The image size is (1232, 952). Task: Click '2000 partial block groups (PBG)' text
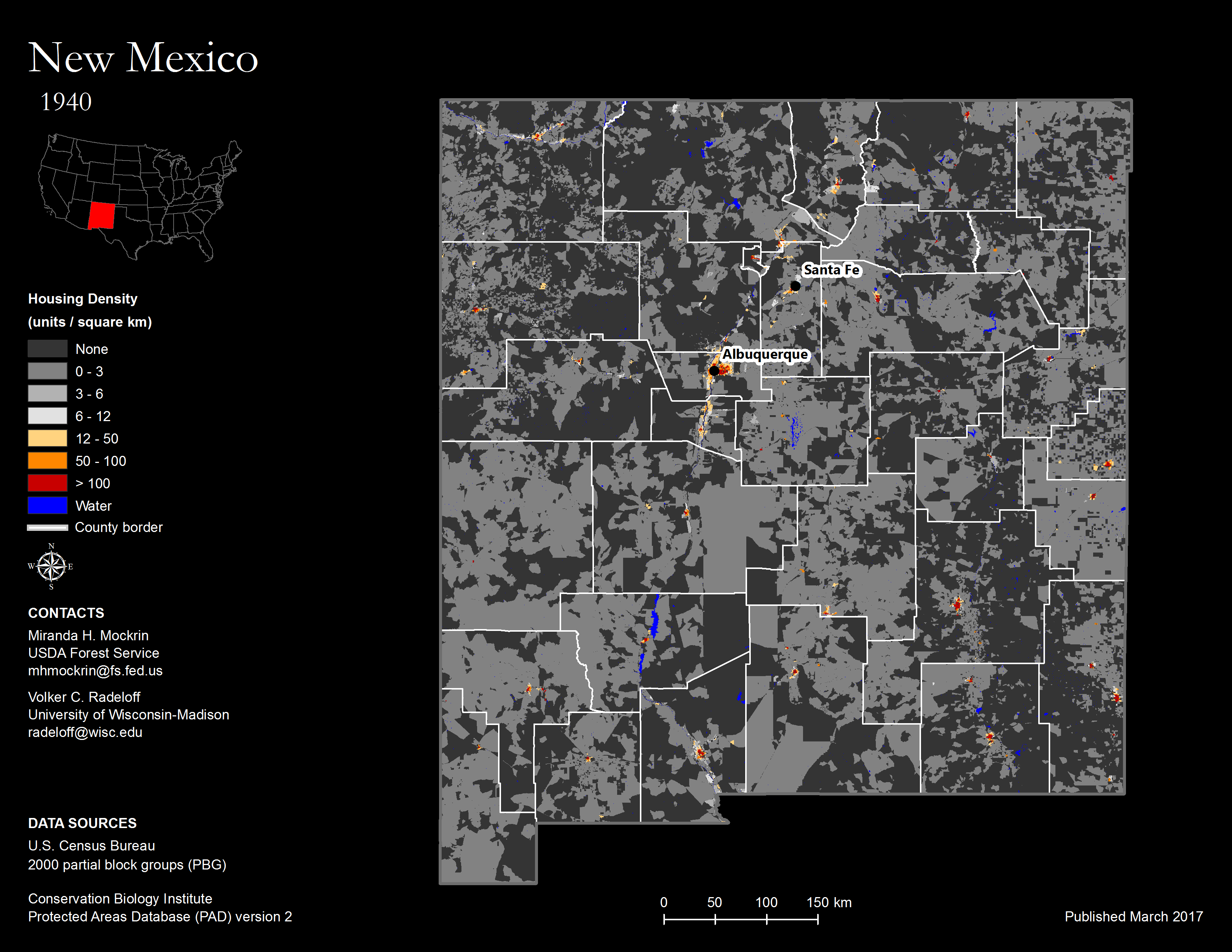tap(127, 865)
